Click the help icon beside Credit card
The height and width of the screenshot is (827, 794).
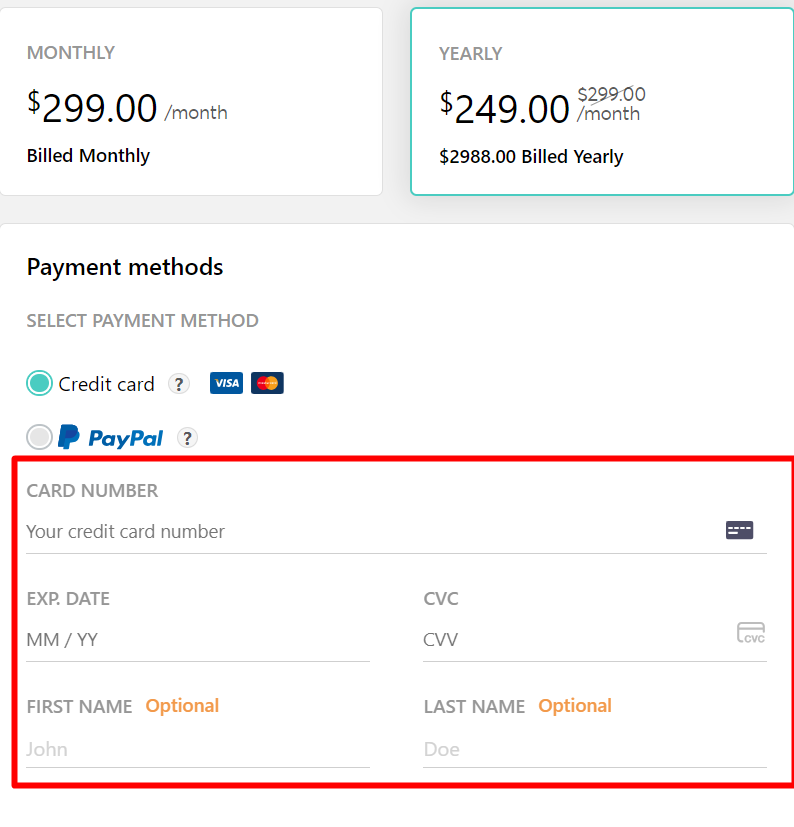click(x=179, y=384)
